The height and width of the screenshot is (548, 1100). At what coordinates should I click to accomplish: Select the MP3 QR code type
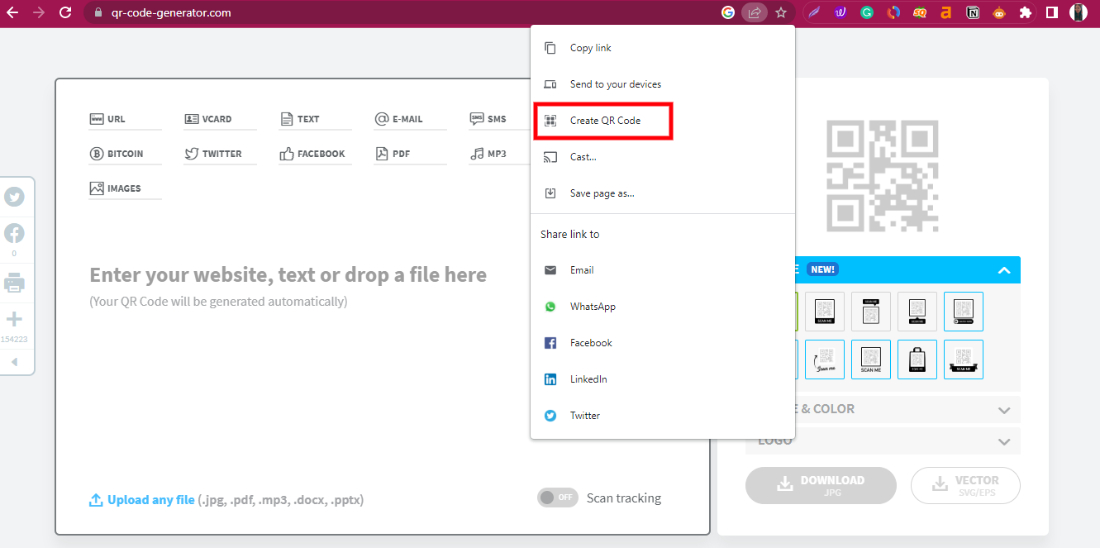click(499, 154)
